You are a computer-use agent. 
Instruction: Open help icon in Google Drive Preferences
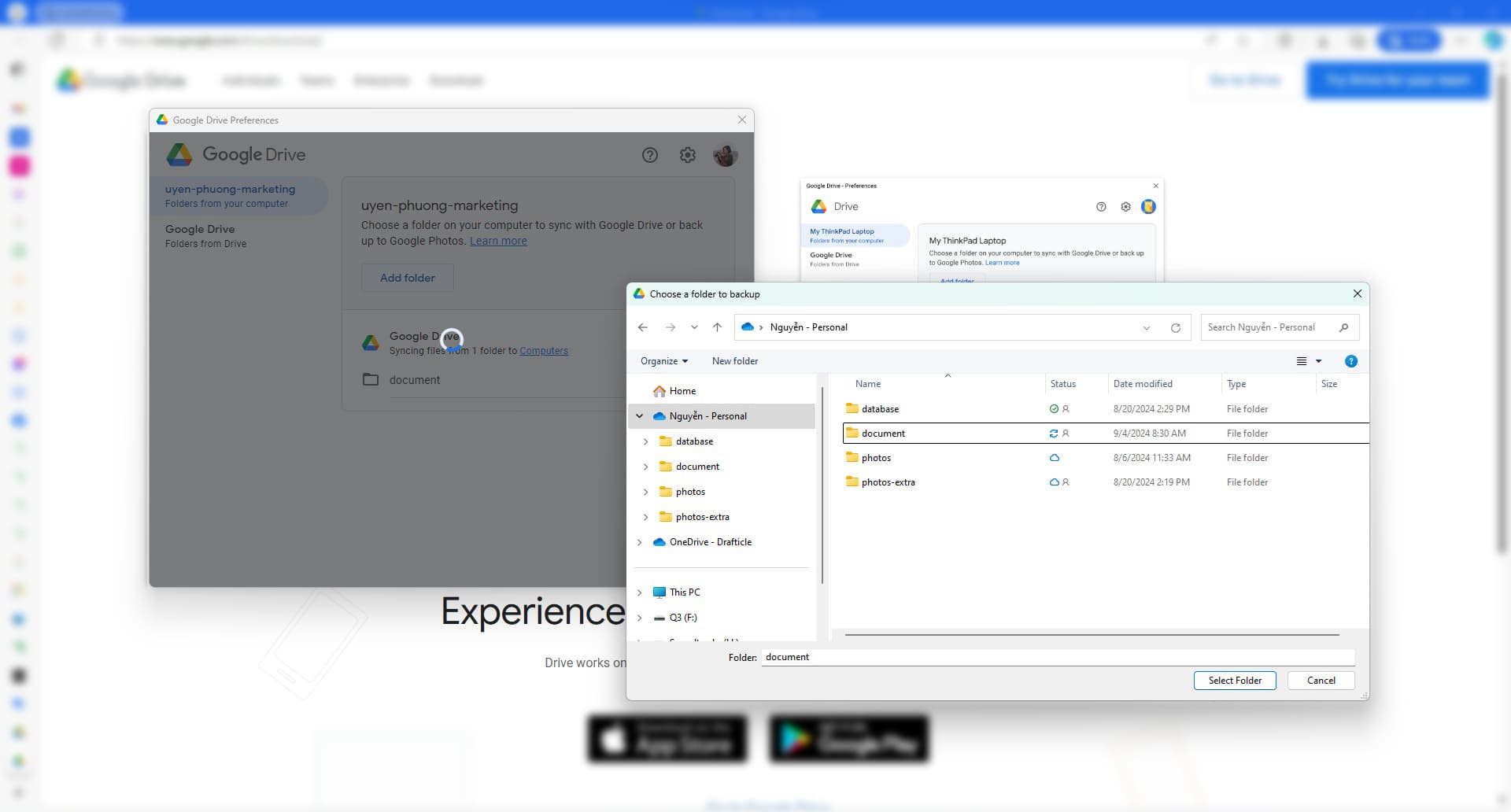click(650, 155)
